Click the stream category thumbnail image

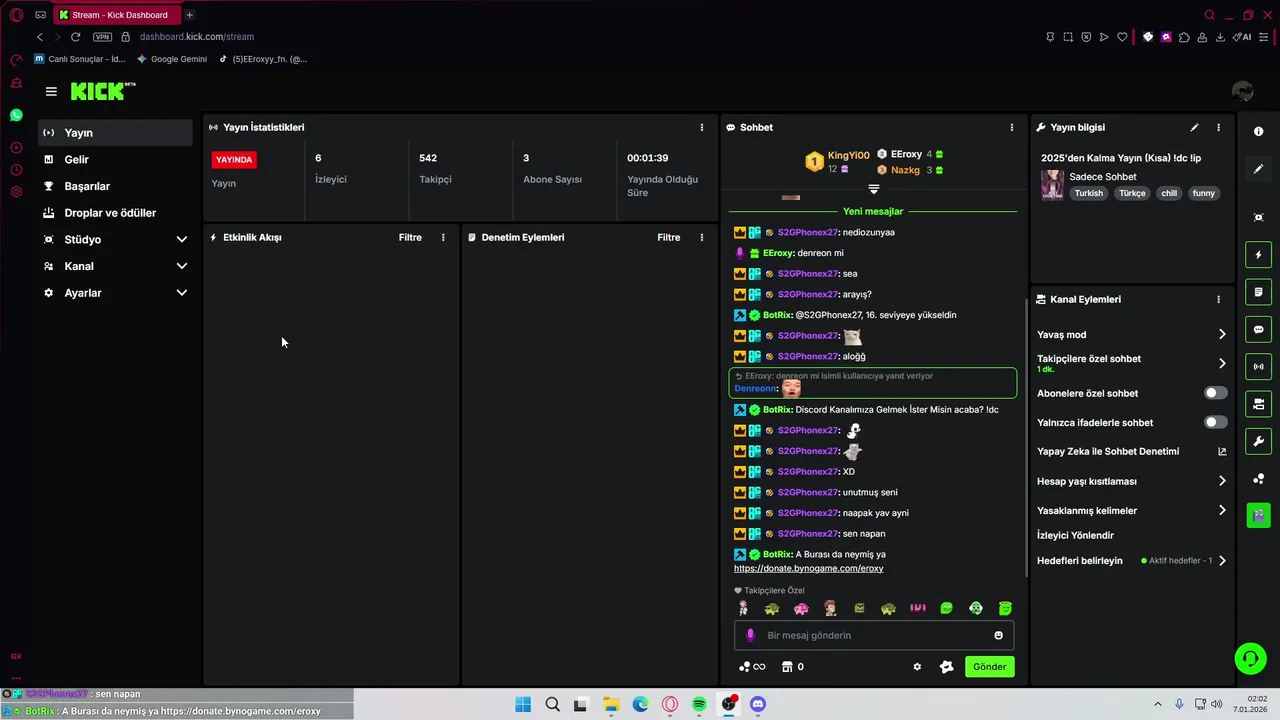click(1052, 185)
